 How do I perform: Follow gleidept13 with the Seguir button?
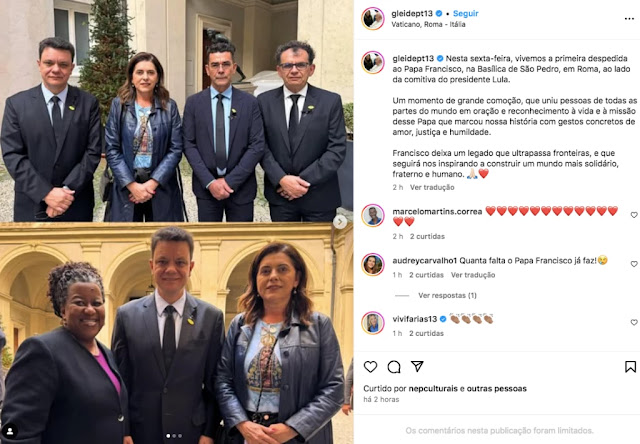(x=465, y=13)
